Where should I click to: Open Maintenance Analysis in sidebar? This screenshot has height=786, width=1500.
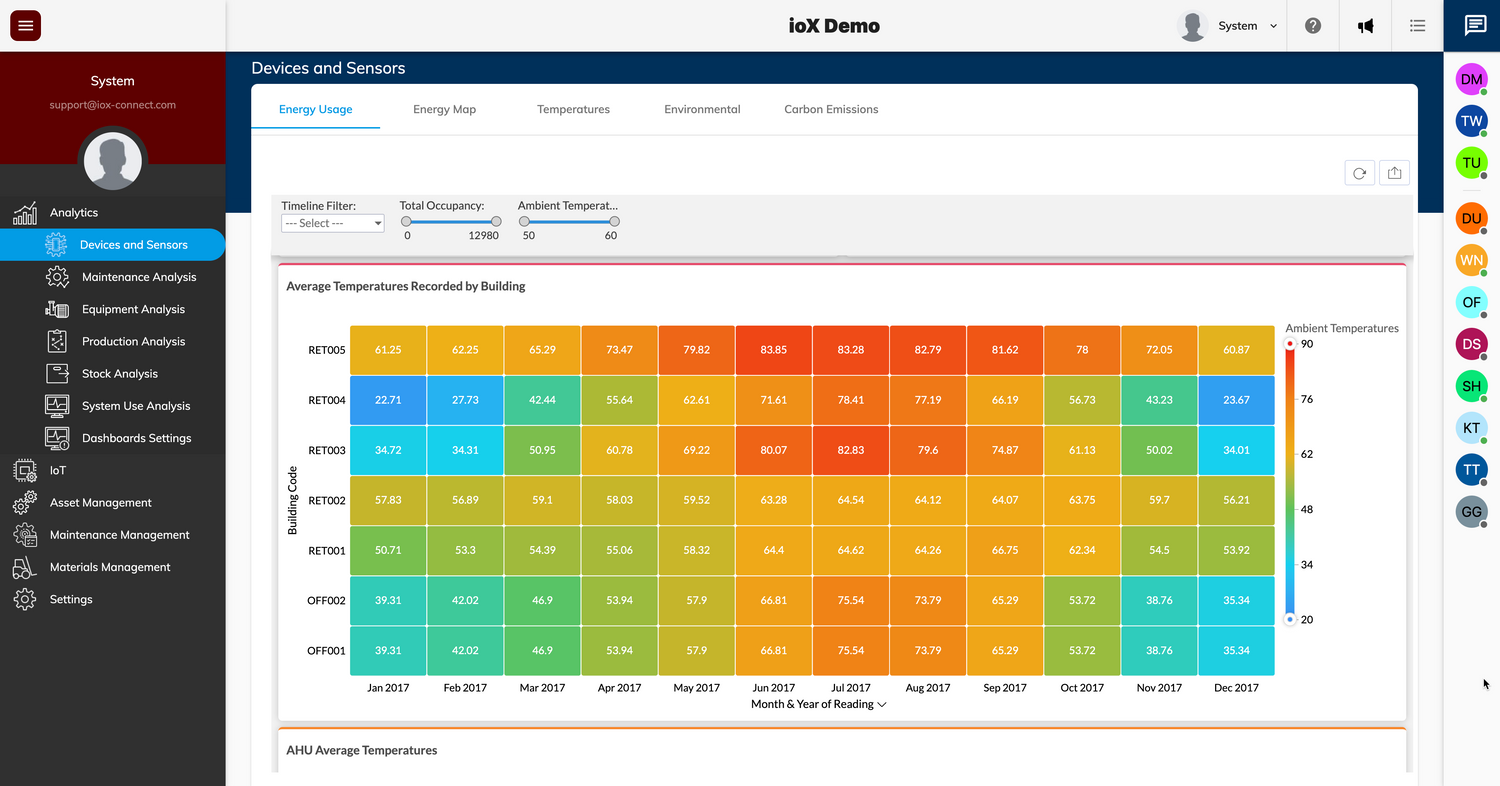(x=138, y=277)
